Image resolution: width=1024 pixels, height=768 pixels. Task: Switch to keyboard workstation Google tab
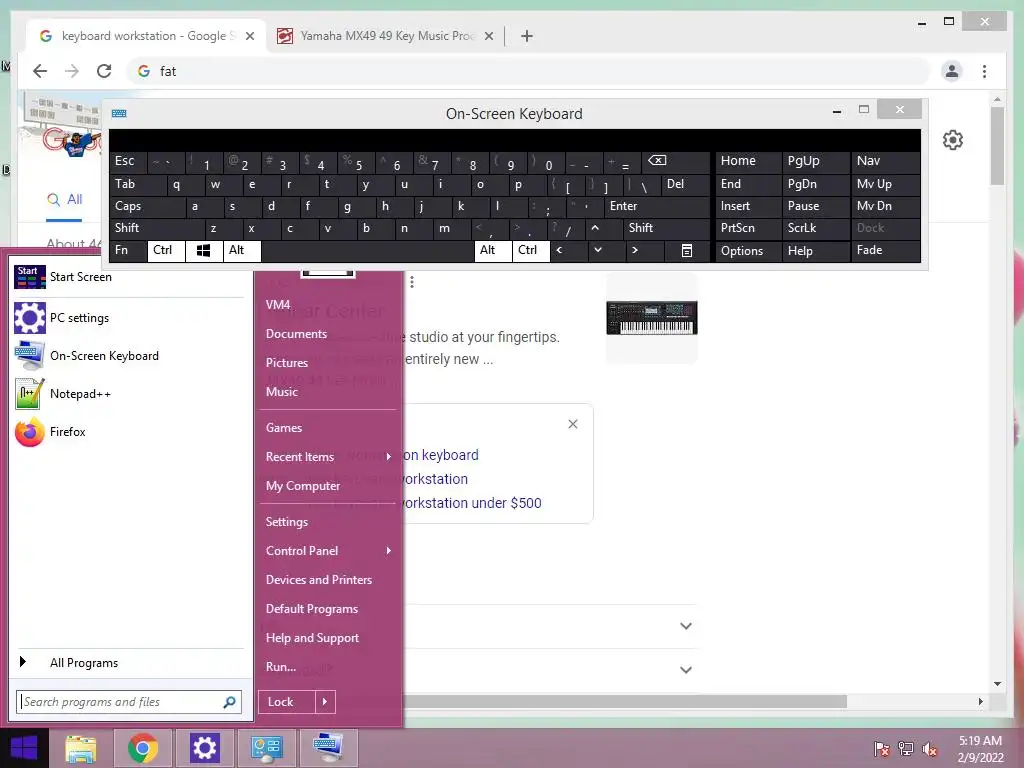point(147,36)
